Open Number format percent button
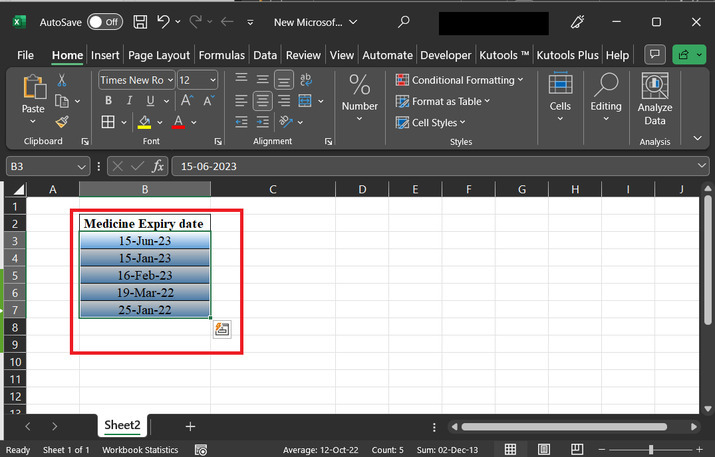Image resolution: width=715 pixels, height=457 pixels. (x=360, y=97)
